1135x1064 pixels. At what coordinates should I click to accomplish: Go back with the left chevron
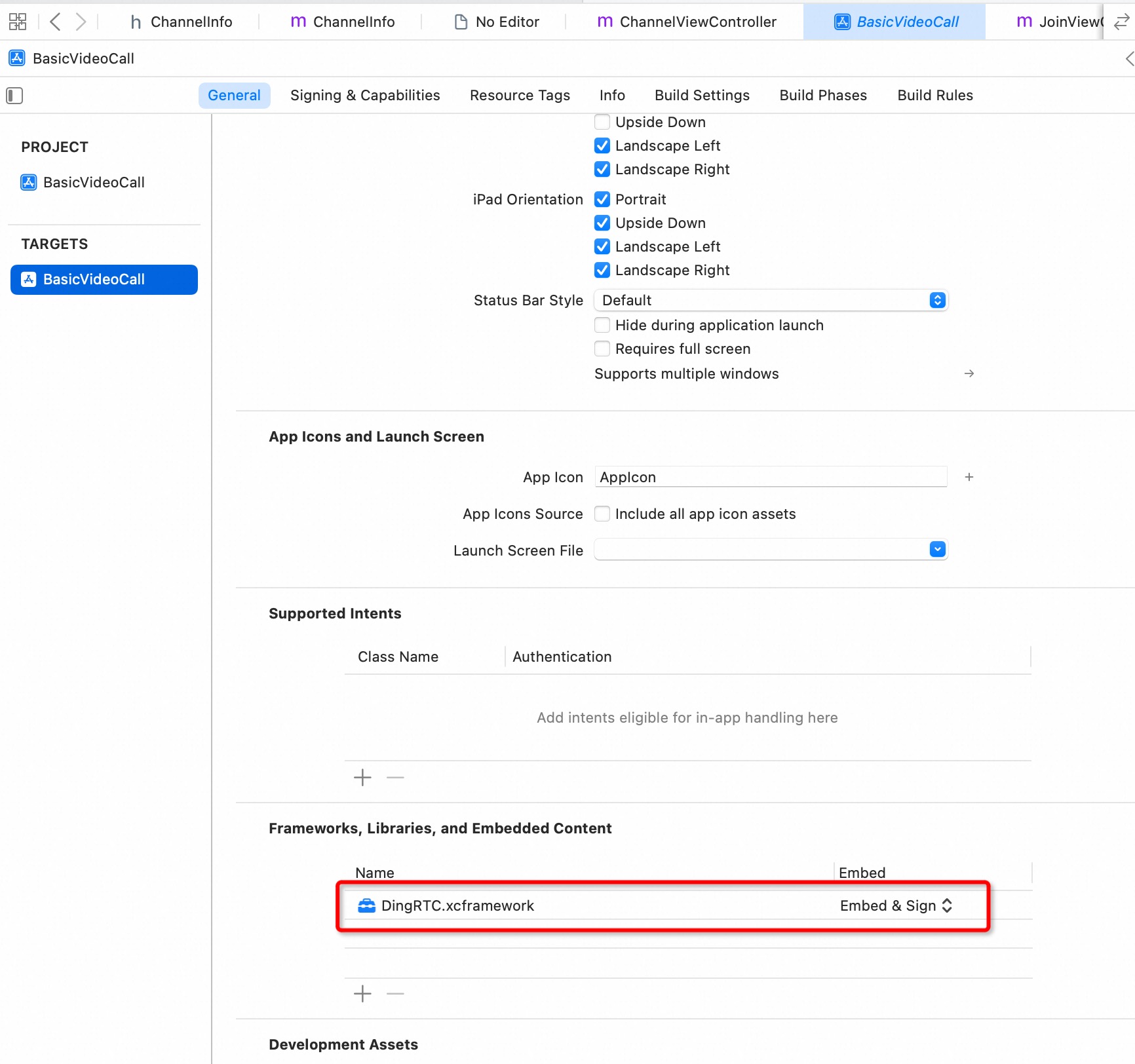56,22
